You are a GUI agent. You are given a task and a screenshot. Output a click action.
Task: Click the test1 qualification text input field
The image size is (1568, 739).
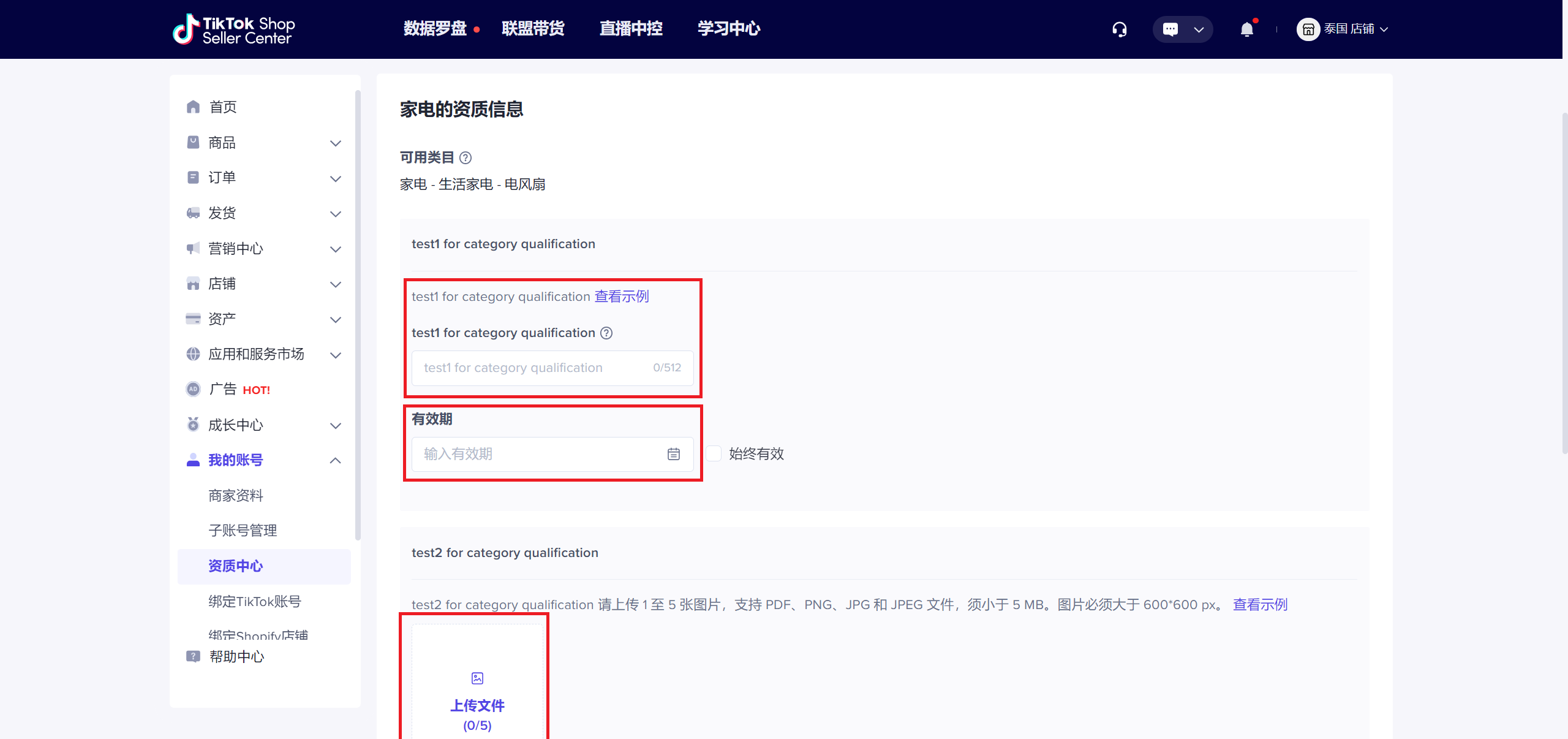pos(533,368)
